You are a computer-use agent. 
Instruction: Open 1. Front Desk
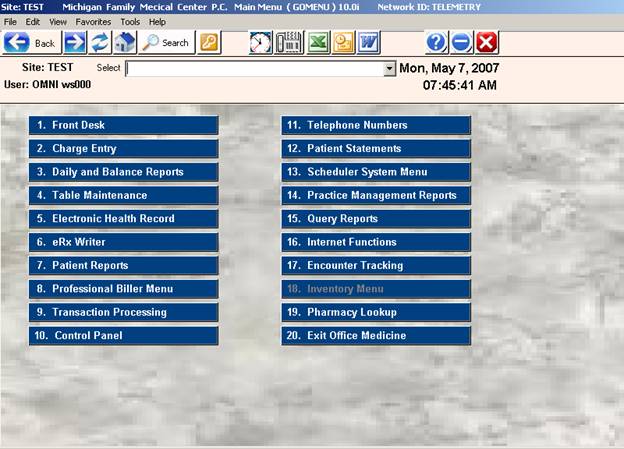click(x=123, y=125)
